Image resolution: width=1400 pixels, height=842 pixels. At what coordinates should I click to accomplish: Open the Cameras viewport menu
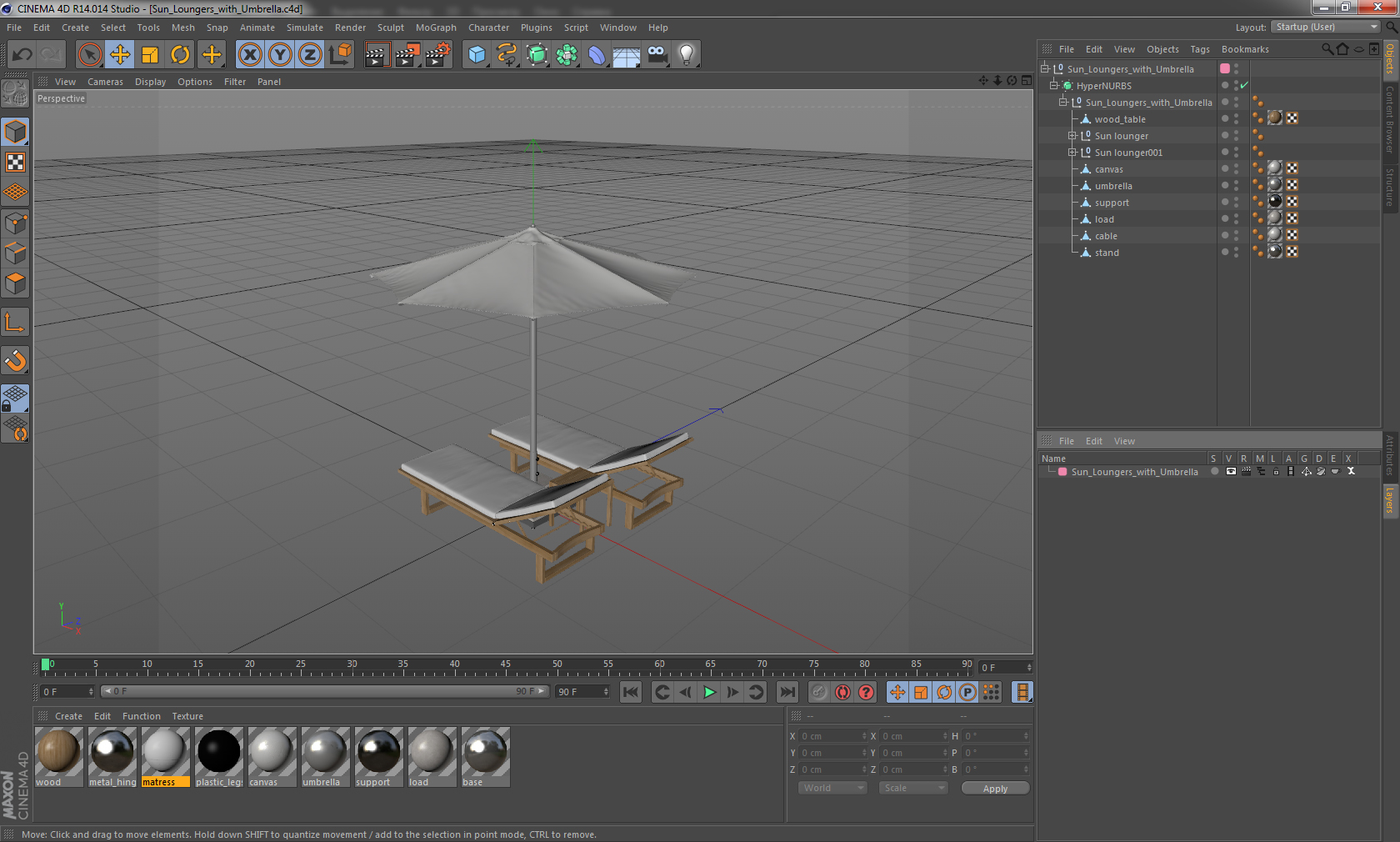click(105, 82)
